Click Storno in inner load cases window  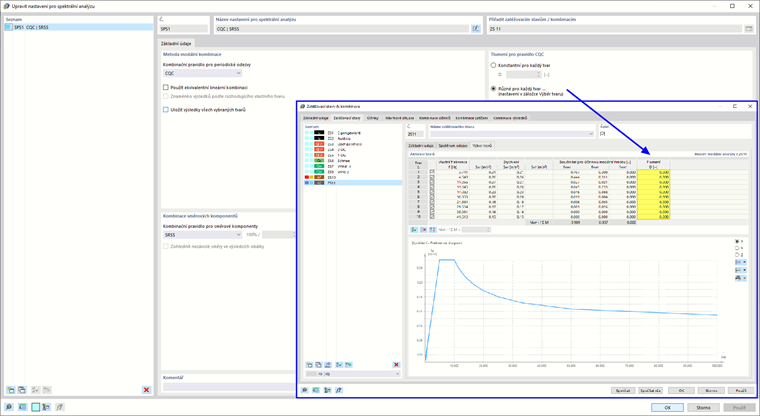coord(711,390)
